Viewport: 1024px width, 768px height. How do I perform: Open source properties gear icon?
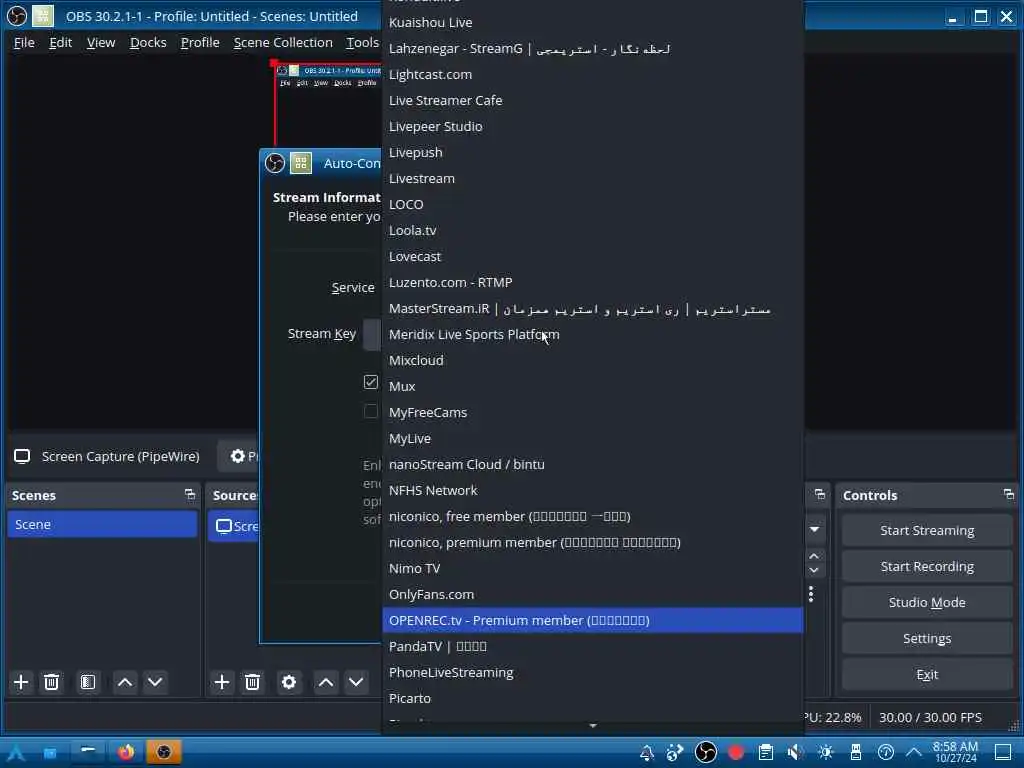(x=289, y=682)
